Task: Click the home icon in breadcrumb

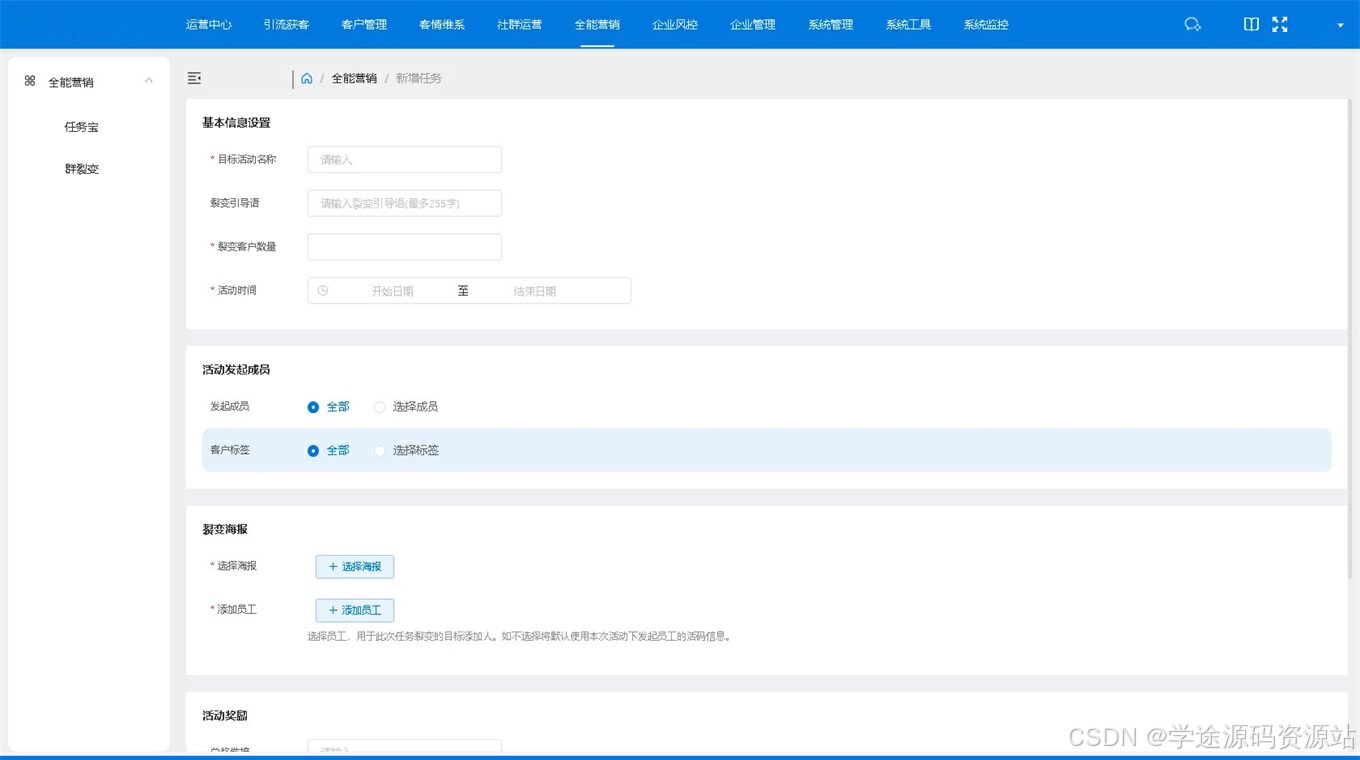Action: coord(307,78)
